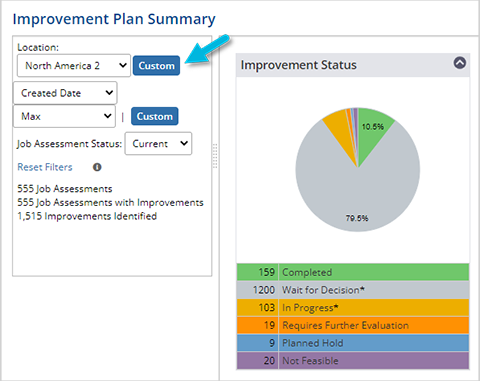This screenshot has width=480, height=381.
Task: Open the Created Date dropdown
Action: [x=65, y=93]
